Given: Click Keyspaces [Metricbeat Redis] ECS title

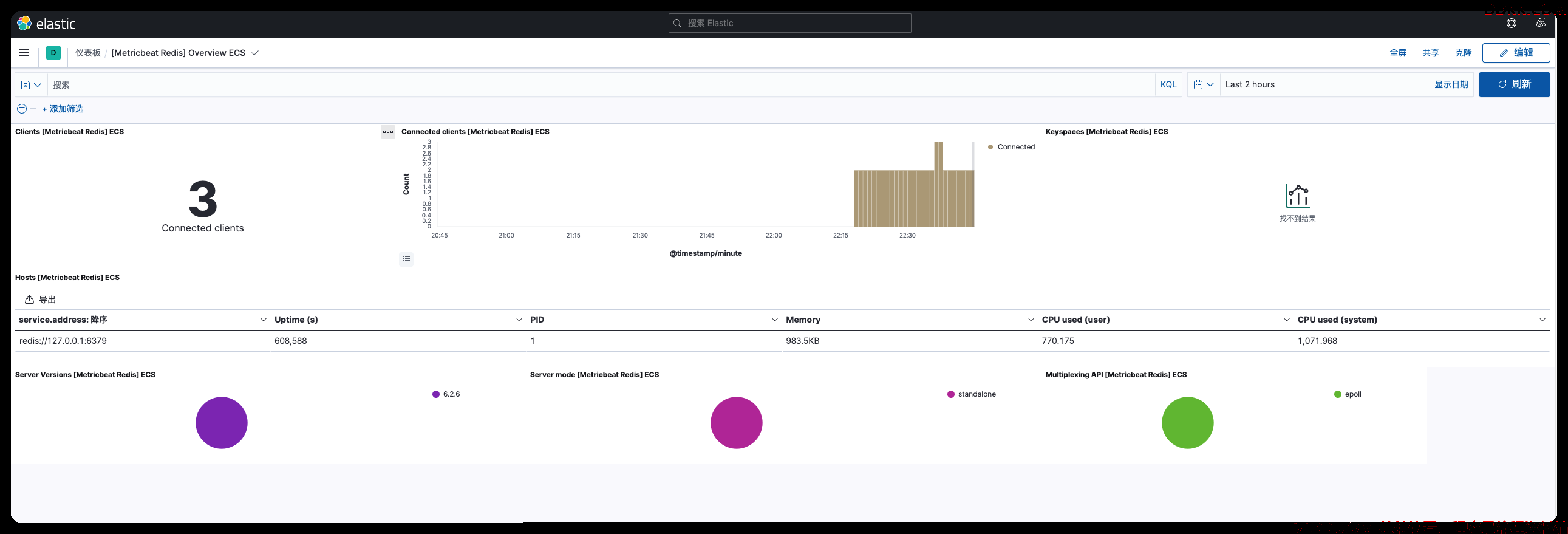Looking at the screenshot, I should click(x=1106, y=132).
